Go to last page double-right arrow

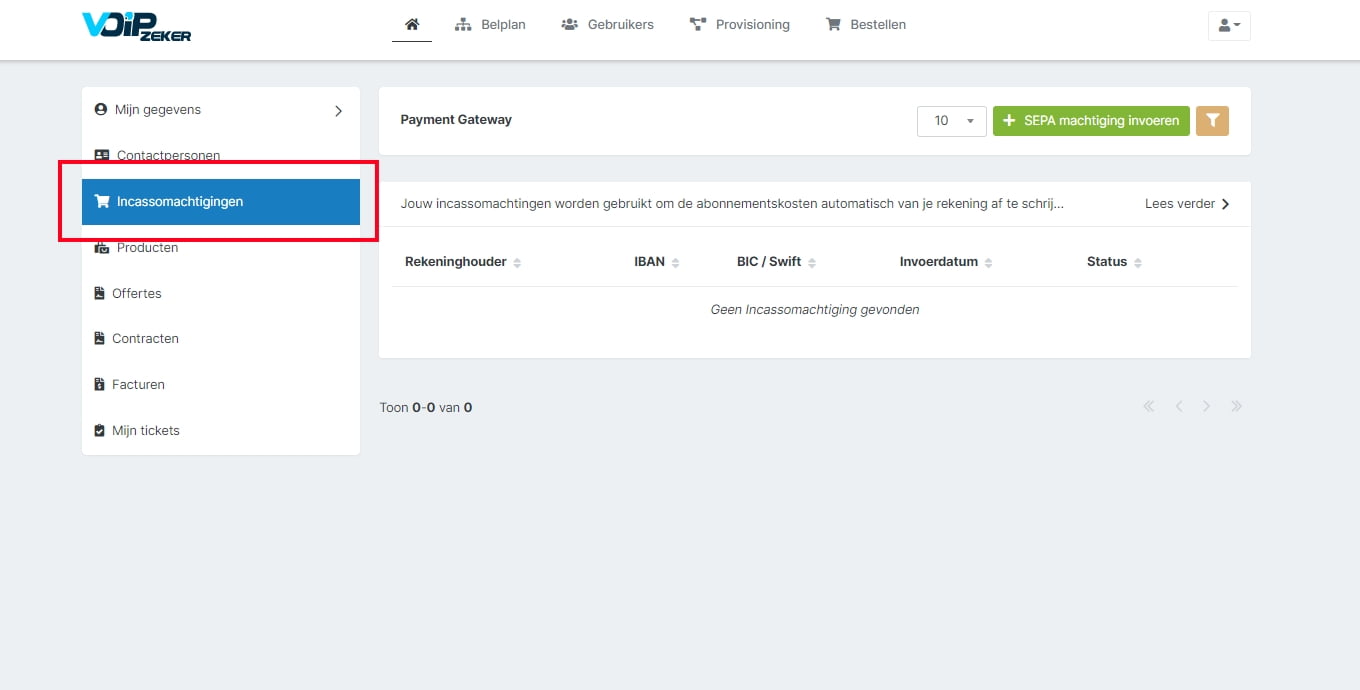(x=1237, y=407)
